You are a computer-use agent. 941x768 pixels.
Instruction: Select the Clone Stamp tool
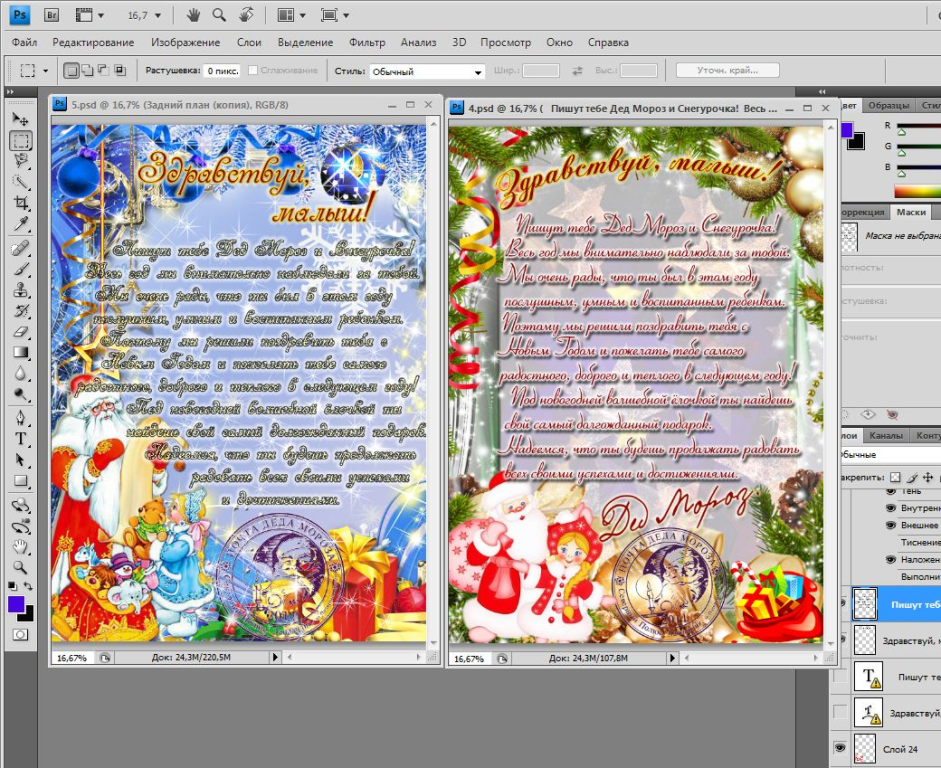[20, 290]
